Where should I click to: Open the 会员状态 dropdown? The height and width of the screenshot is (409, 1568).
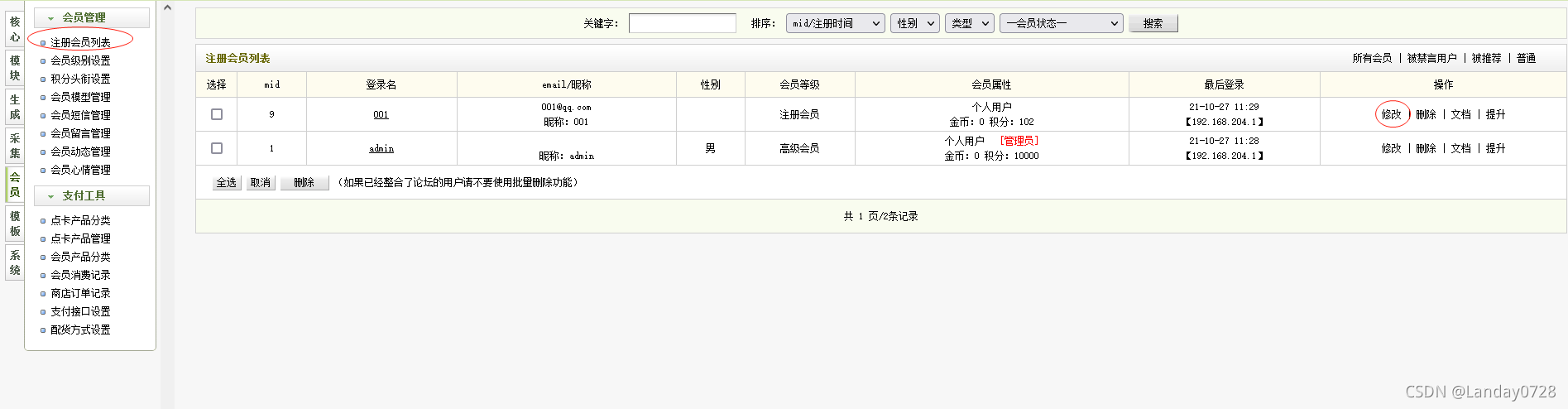pos(1061,23)
